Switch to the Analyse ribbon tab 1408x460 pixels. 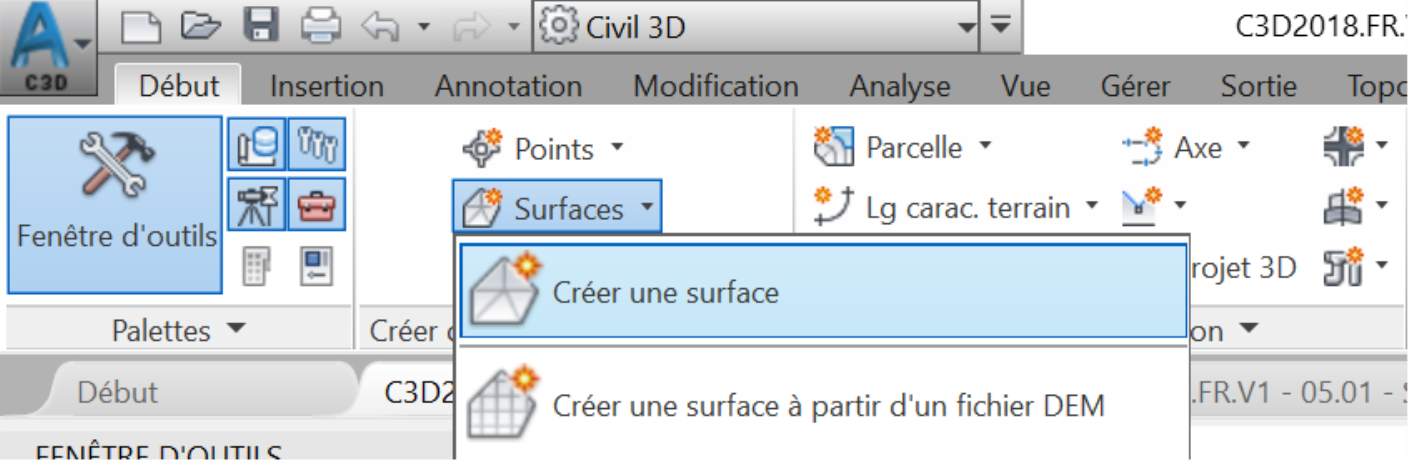pyautogui.click(x=900, y=86)
